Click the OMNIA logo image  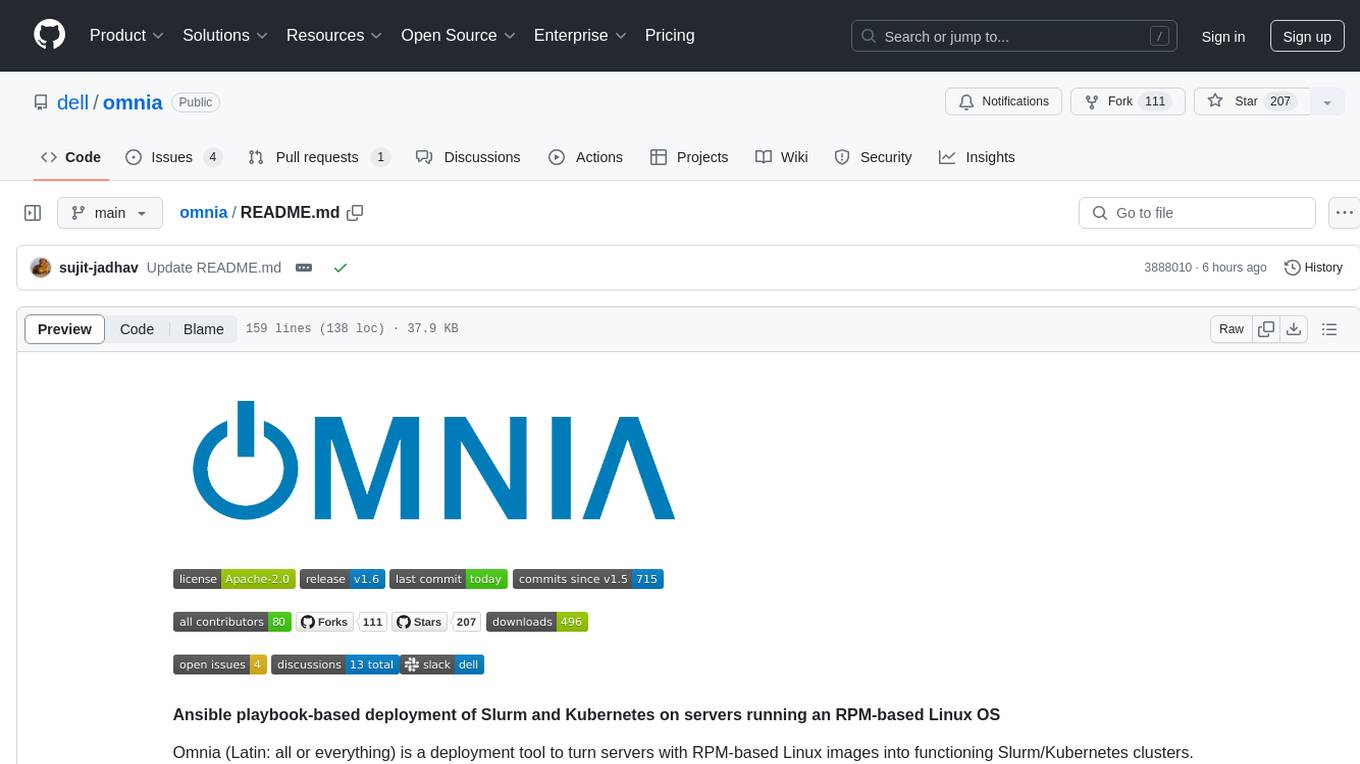(x=433, y=461)
